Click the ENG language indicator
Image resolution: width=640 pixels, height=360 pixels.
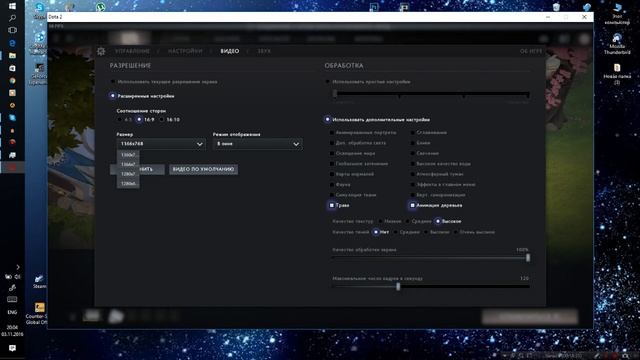point(12,312)
